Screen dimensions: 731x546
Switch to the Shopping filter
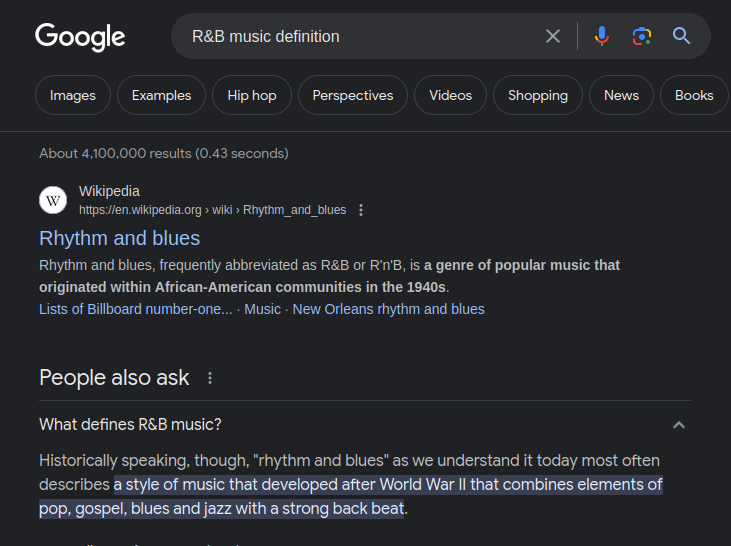click(538, 95)
